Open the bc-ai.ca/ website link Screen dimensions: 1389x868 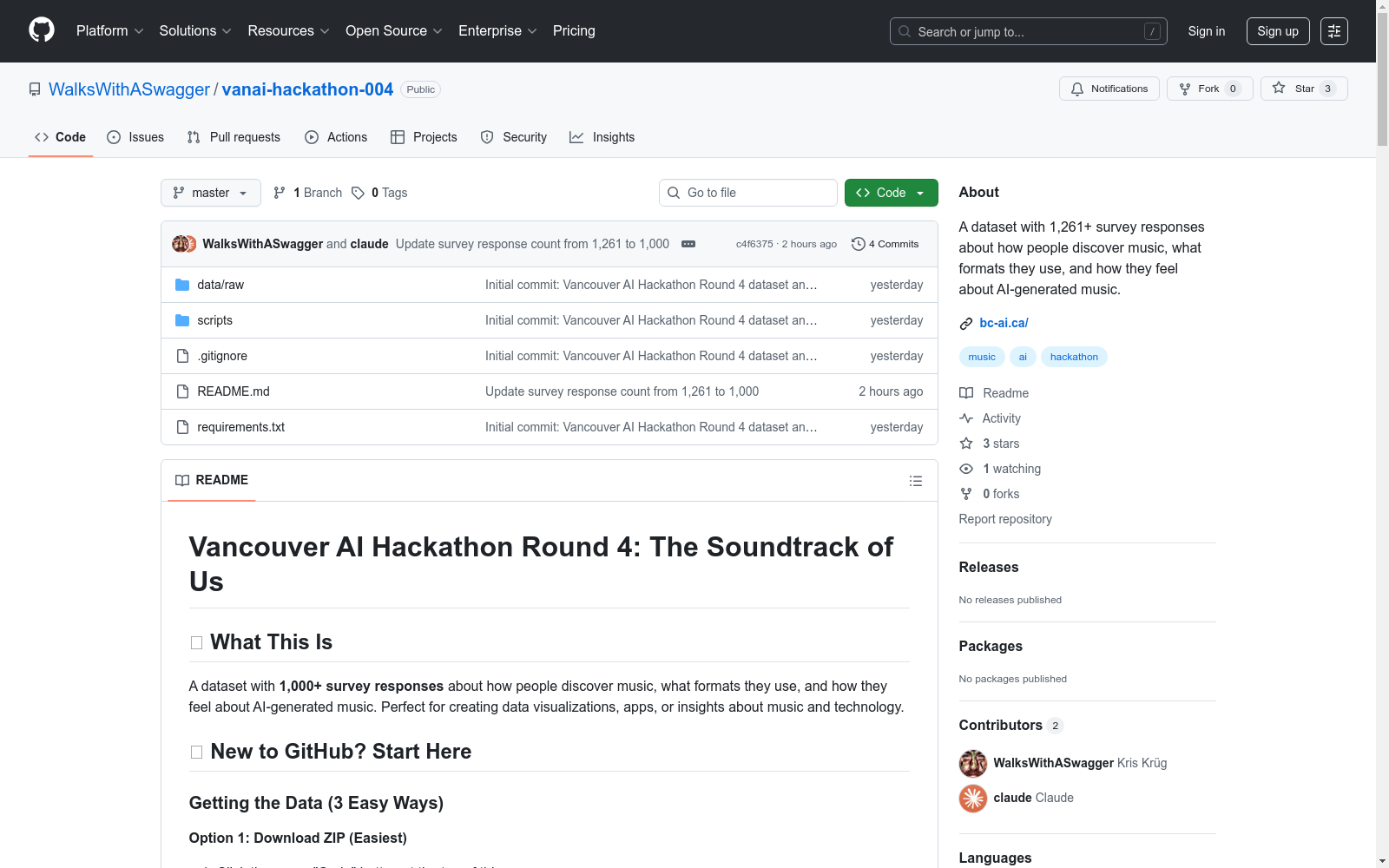click(x=1004, y=323)
